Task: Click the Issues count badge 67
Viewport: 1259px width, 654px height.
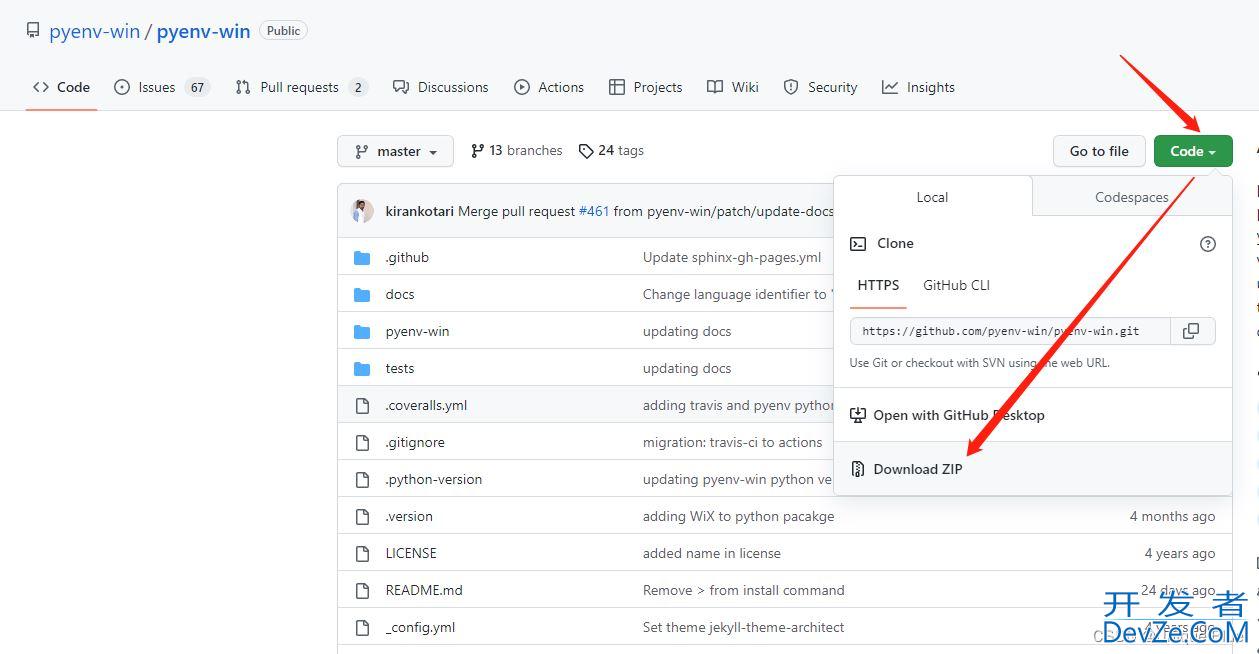Action: coord(198,87)
